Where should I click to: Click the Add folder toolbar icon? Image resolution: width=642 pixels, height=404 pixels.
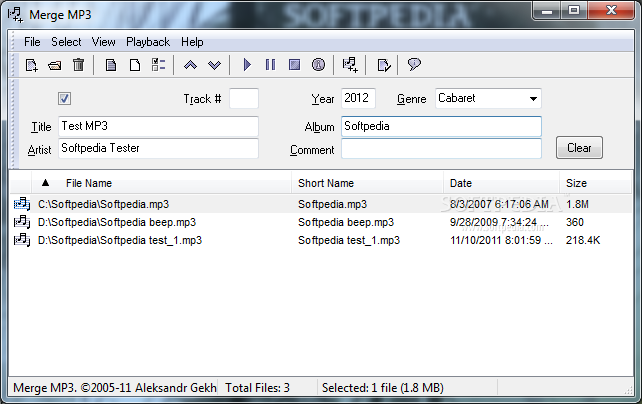pos(54,65)
